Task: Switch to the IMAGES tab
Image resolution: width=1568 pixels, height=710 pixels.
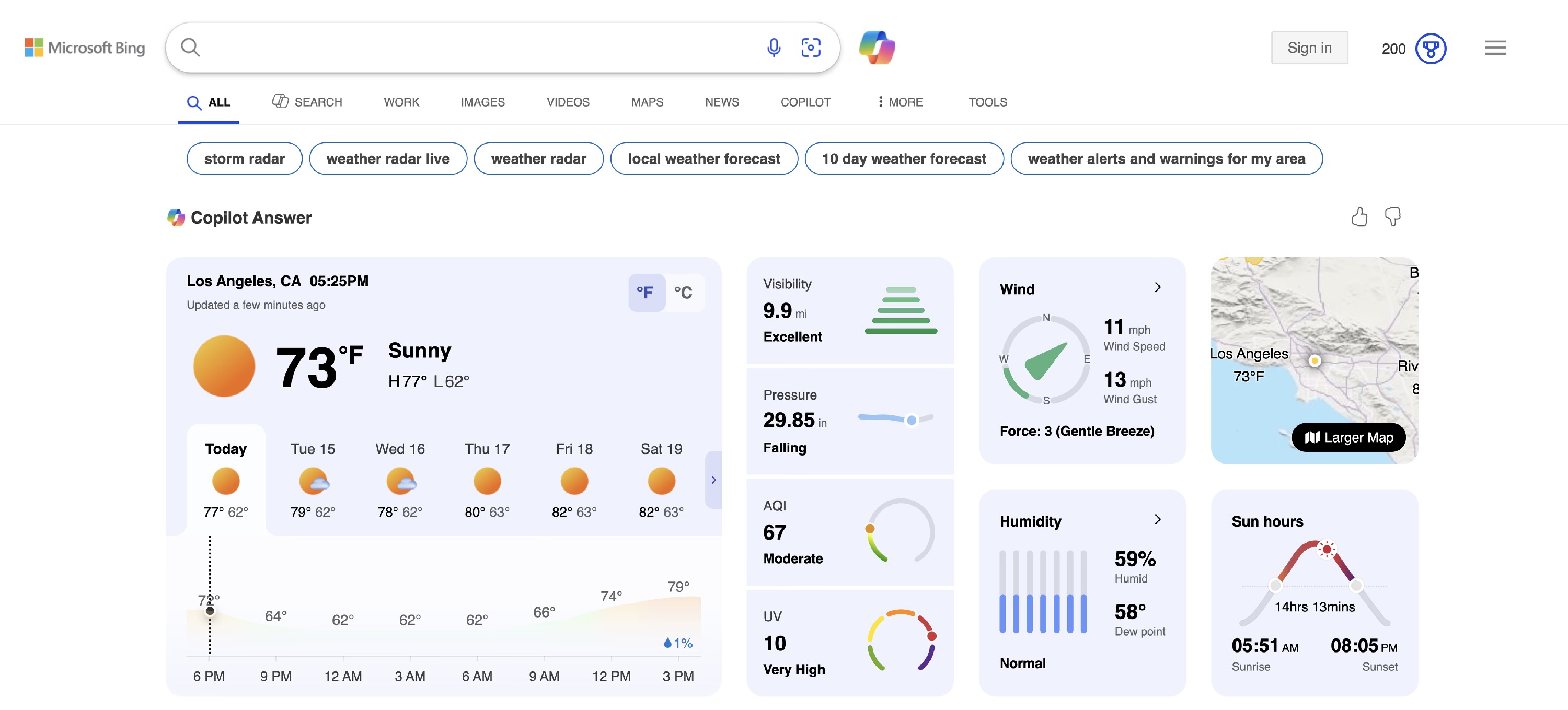Action: point(482,102)
